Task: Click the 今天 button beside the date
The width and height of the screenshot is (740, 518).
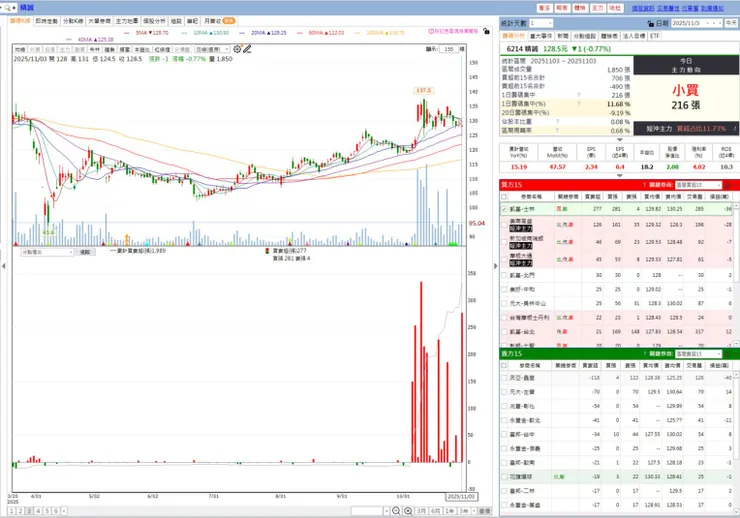Action: point(732,23)
